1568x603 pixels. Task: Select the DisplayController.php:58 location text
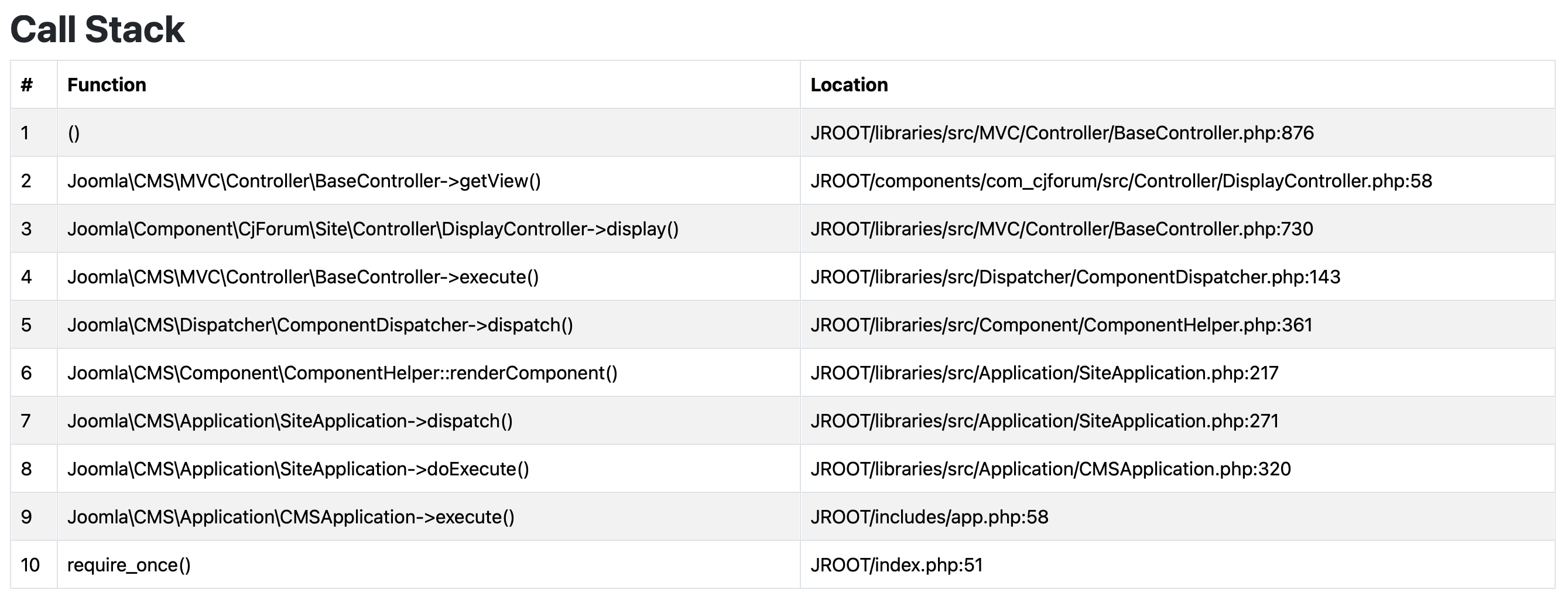tap(1121, 181)
